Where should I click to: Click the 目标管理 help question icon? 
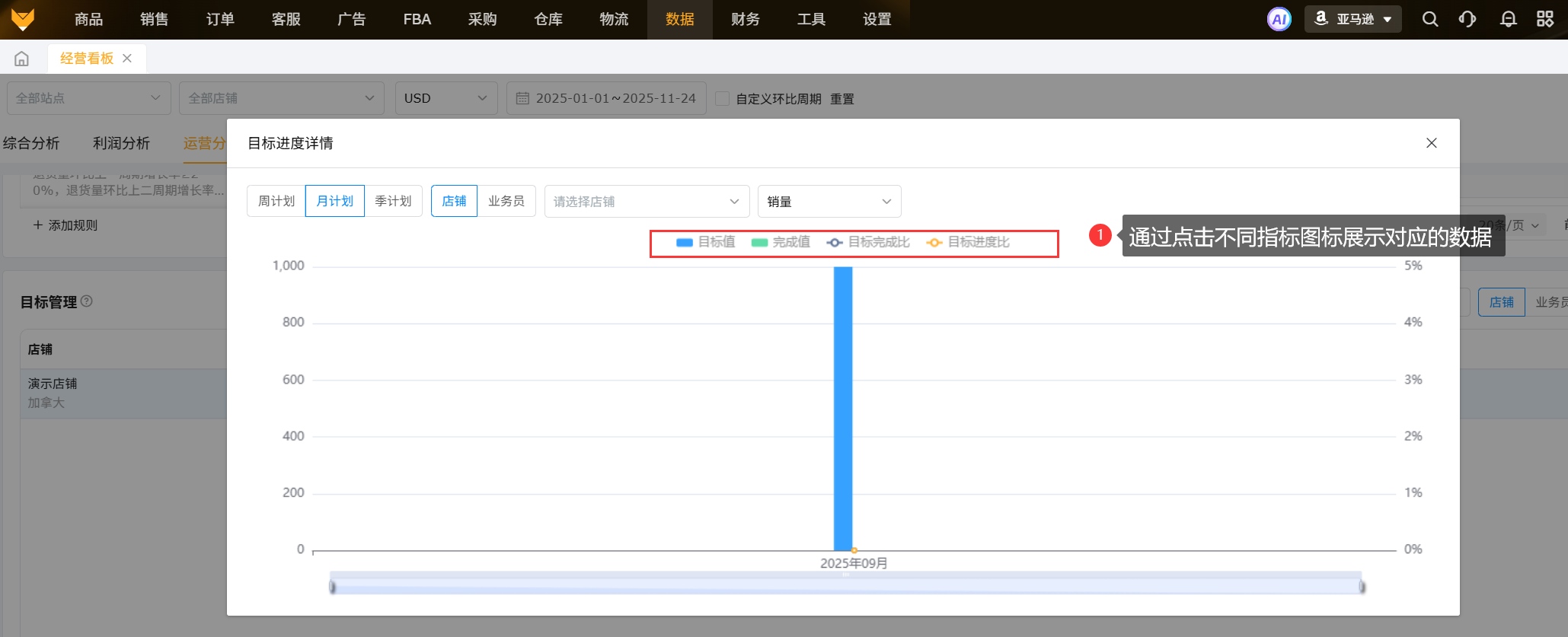point(87,301)
